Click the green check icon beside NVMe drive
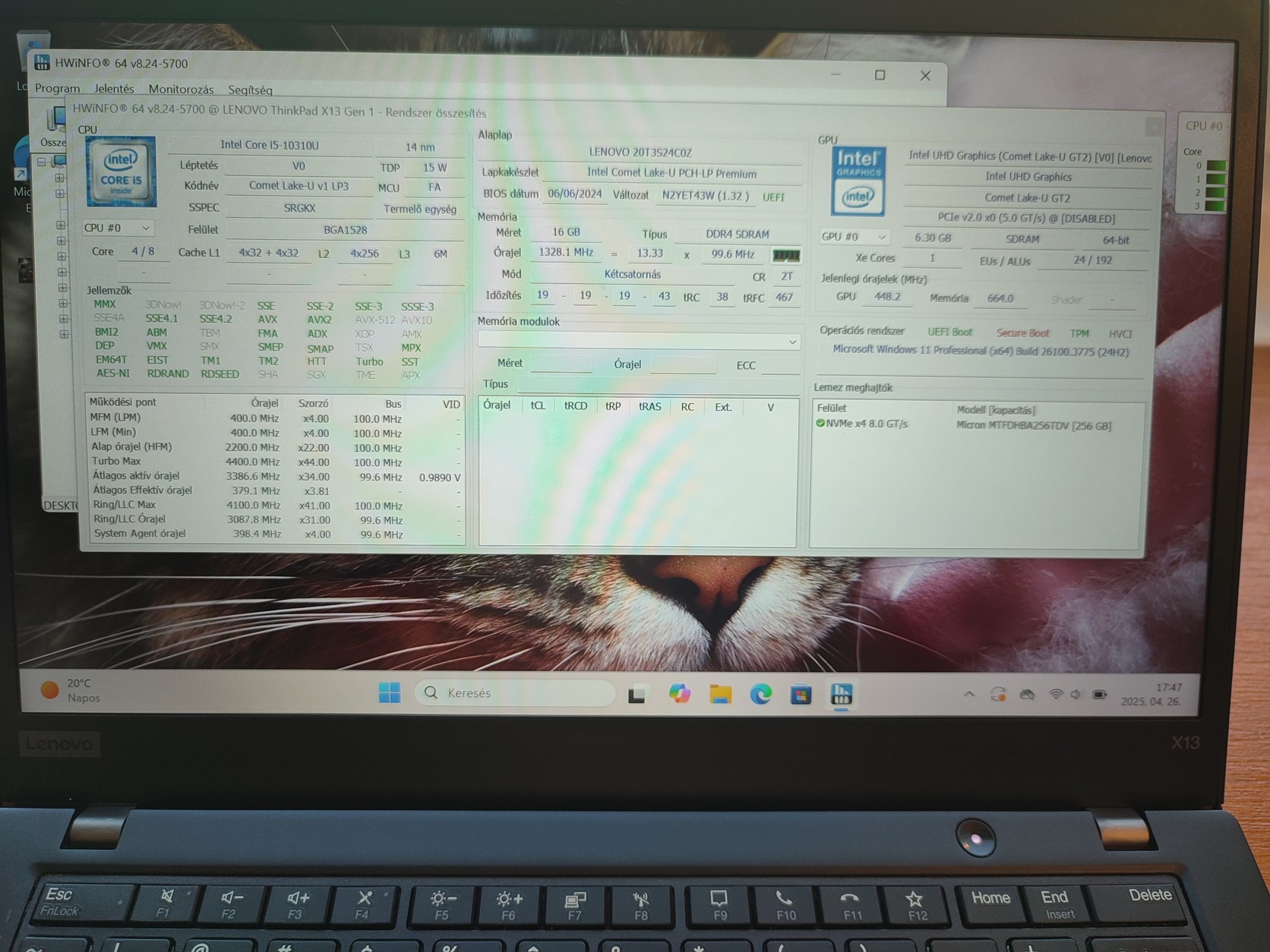1270x952 pixels. coord(820,424)
